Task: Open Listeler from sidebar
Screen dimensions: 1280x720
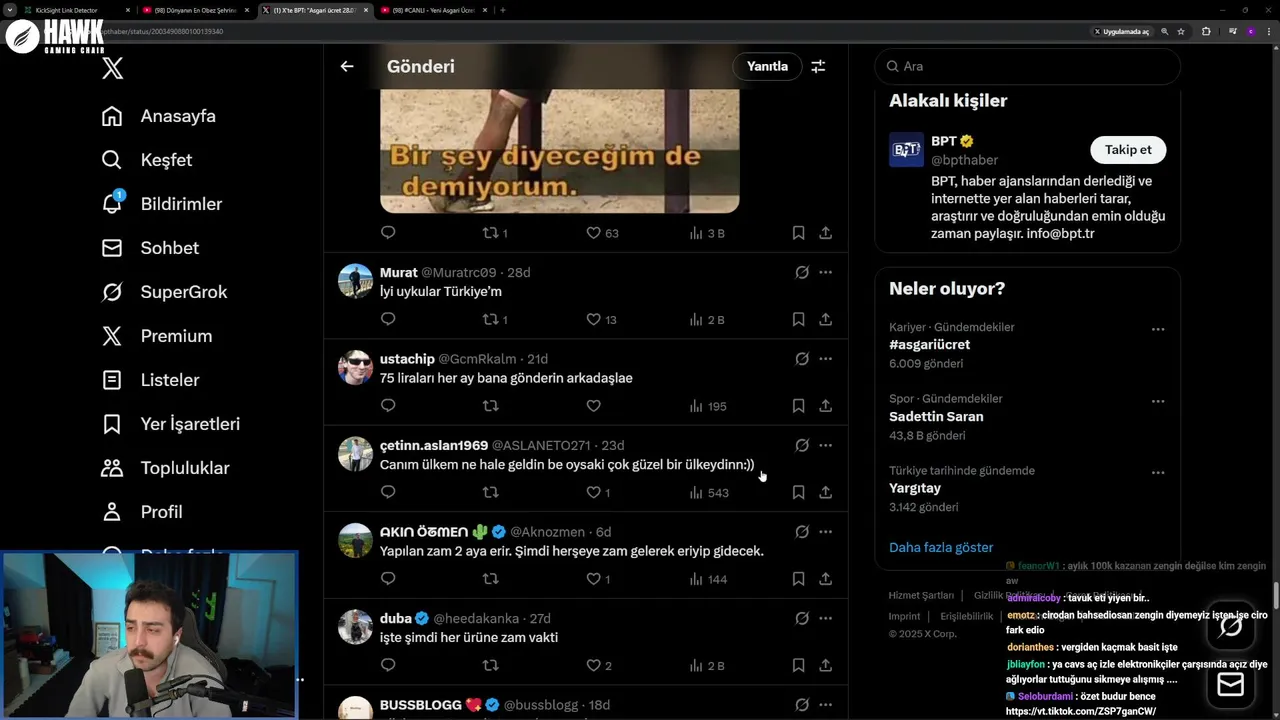Action: click(151, 380)
